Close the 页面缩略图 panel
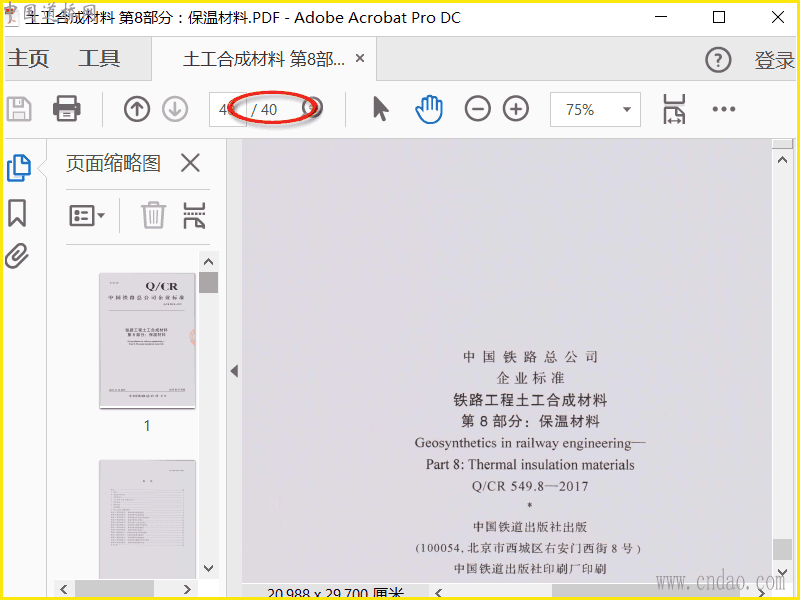 pos(190,164)
